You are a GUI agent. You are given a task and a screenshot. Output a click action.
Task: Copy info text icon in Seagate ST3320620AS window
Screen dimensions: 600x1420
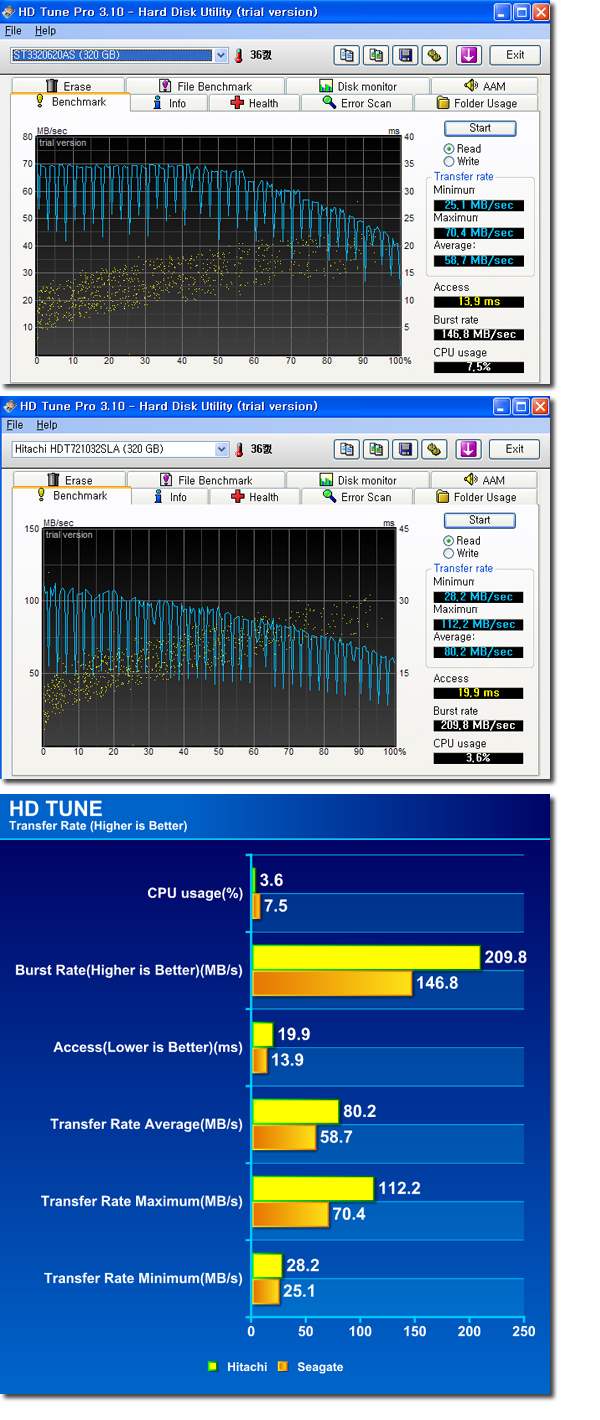346,55
